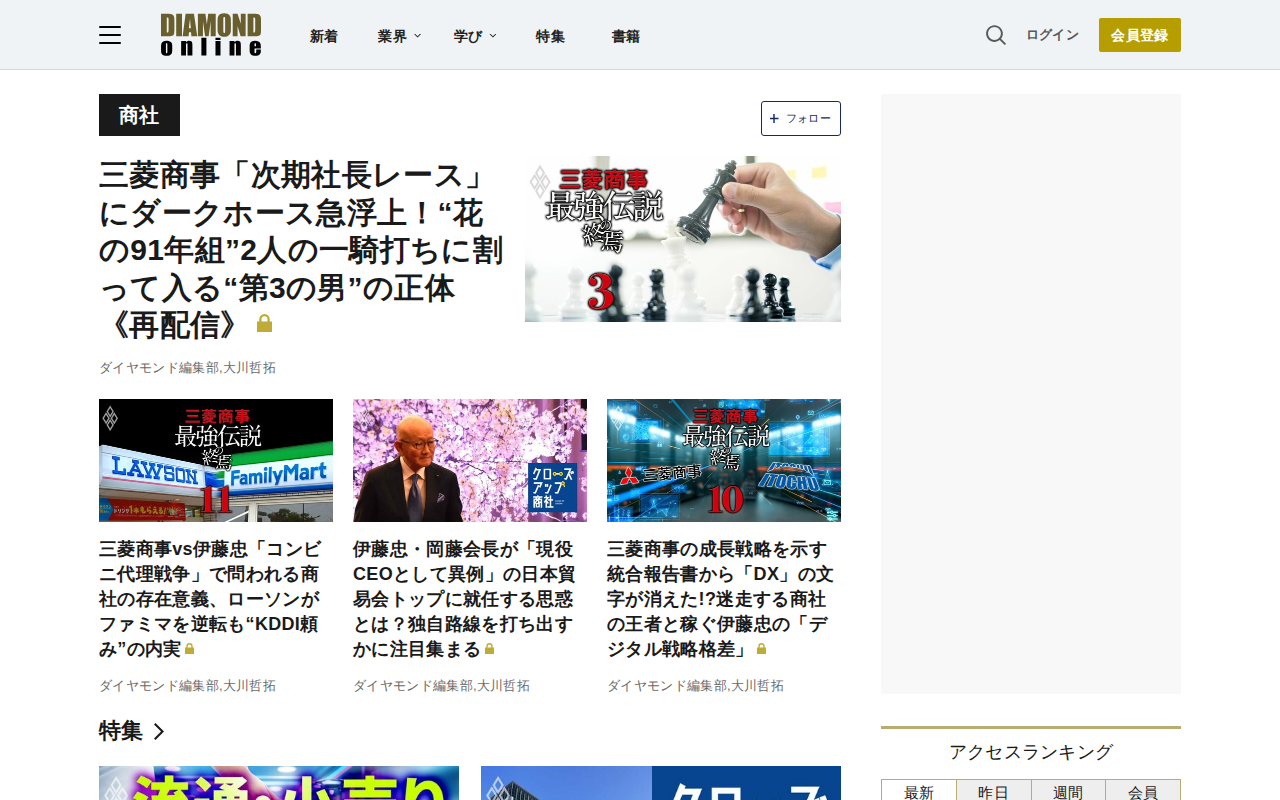Click the lock icon after かに注目集まる
Screen dimensions: 1280x800
coord(490,649)
